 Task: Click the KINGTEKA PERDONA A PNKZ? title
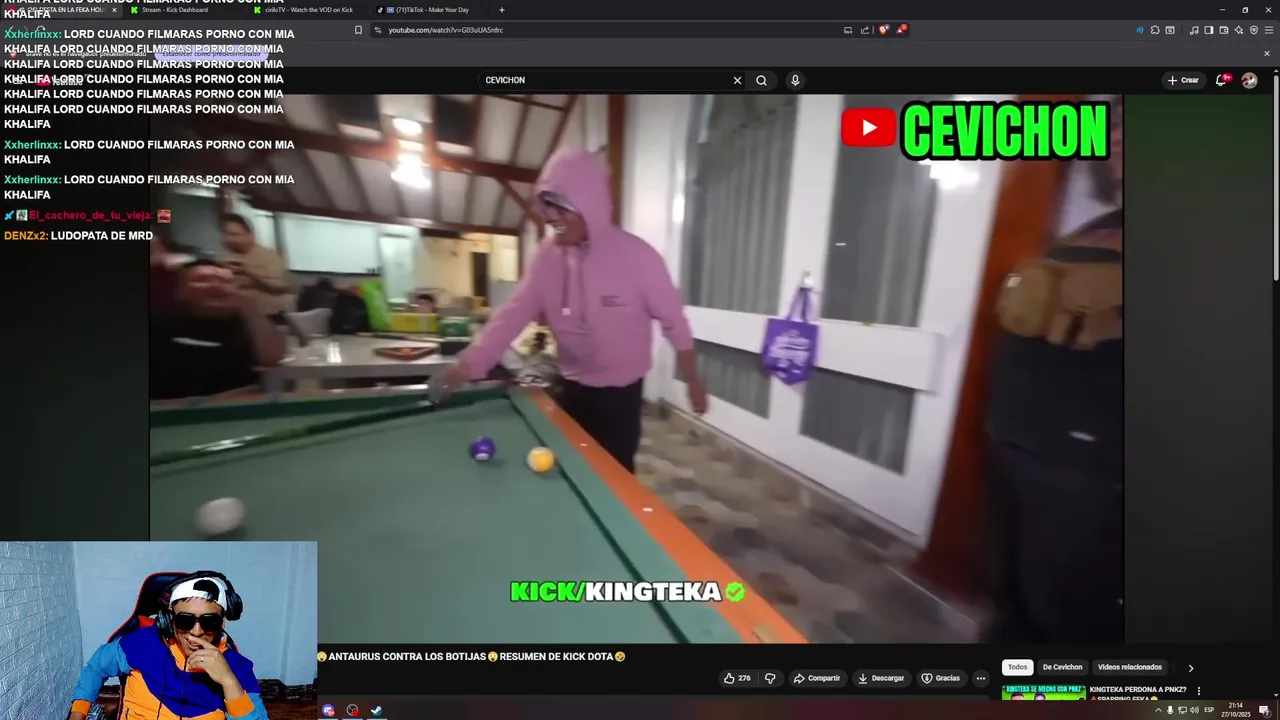1137,689
